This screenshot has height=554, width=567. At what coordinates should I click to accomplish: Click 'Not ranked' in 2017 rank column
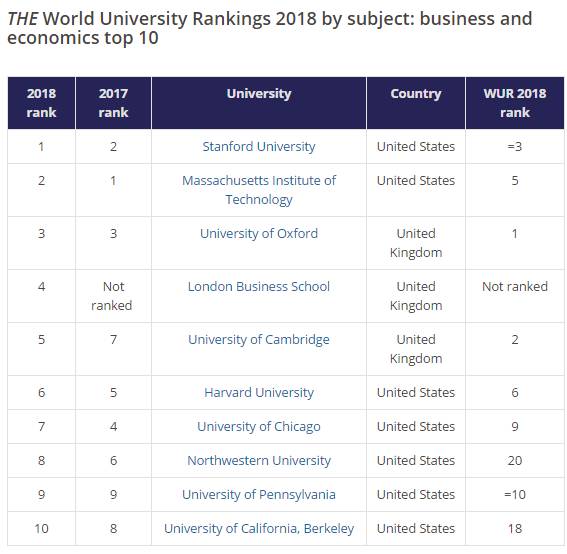(112, 296)
